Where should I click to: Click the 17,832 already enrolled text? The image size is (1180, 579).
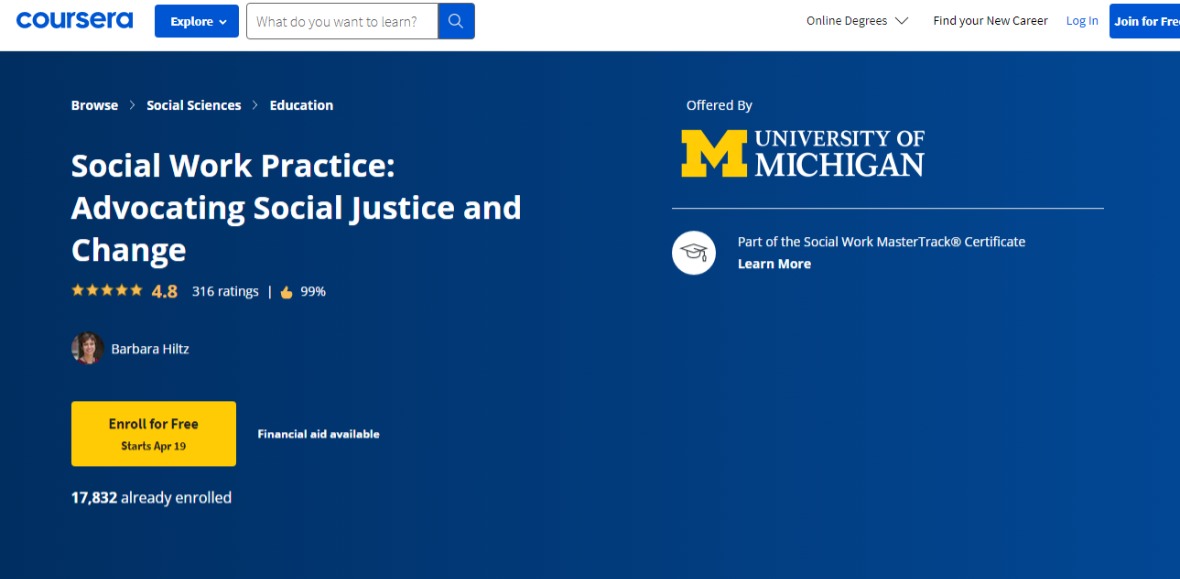pyautogui.click(x=151, y=498)
